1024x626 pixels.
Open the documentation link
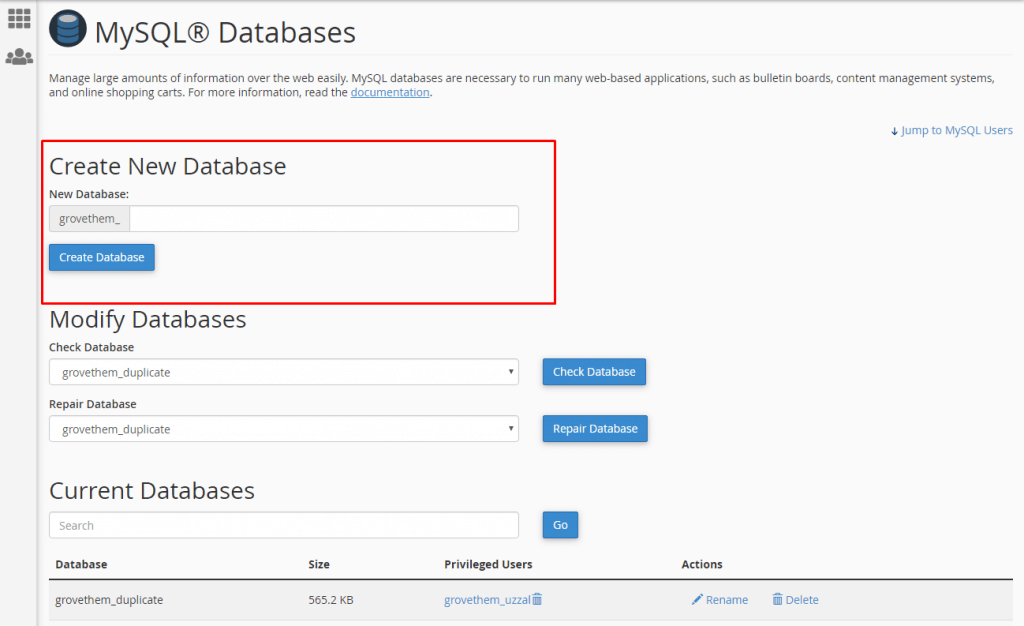[x=390, y=92]
